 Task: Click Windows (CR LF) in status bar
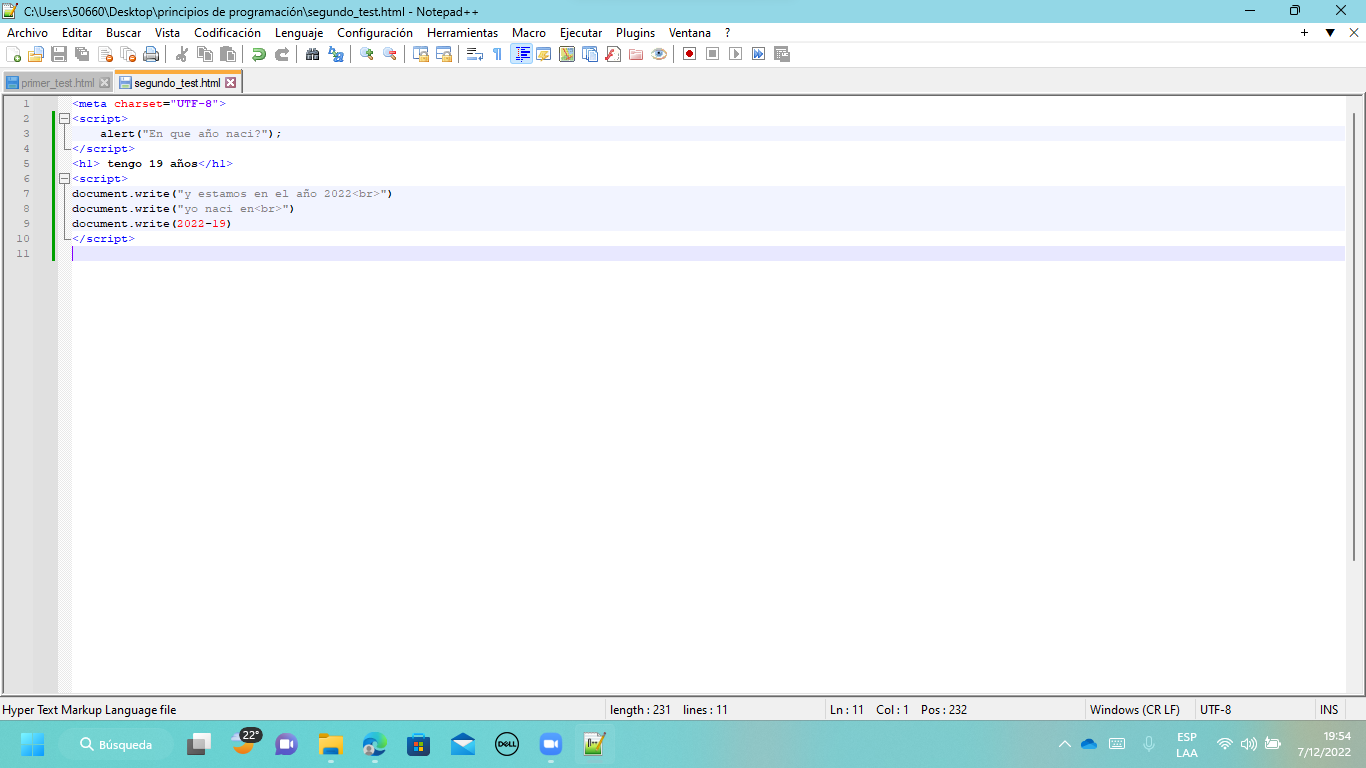click(1135, 710)
